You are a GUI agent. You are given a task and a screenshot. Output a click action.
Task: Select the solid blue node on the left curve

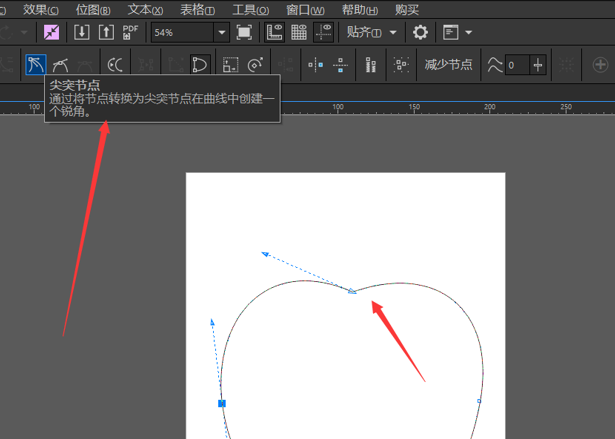(222, 403)
